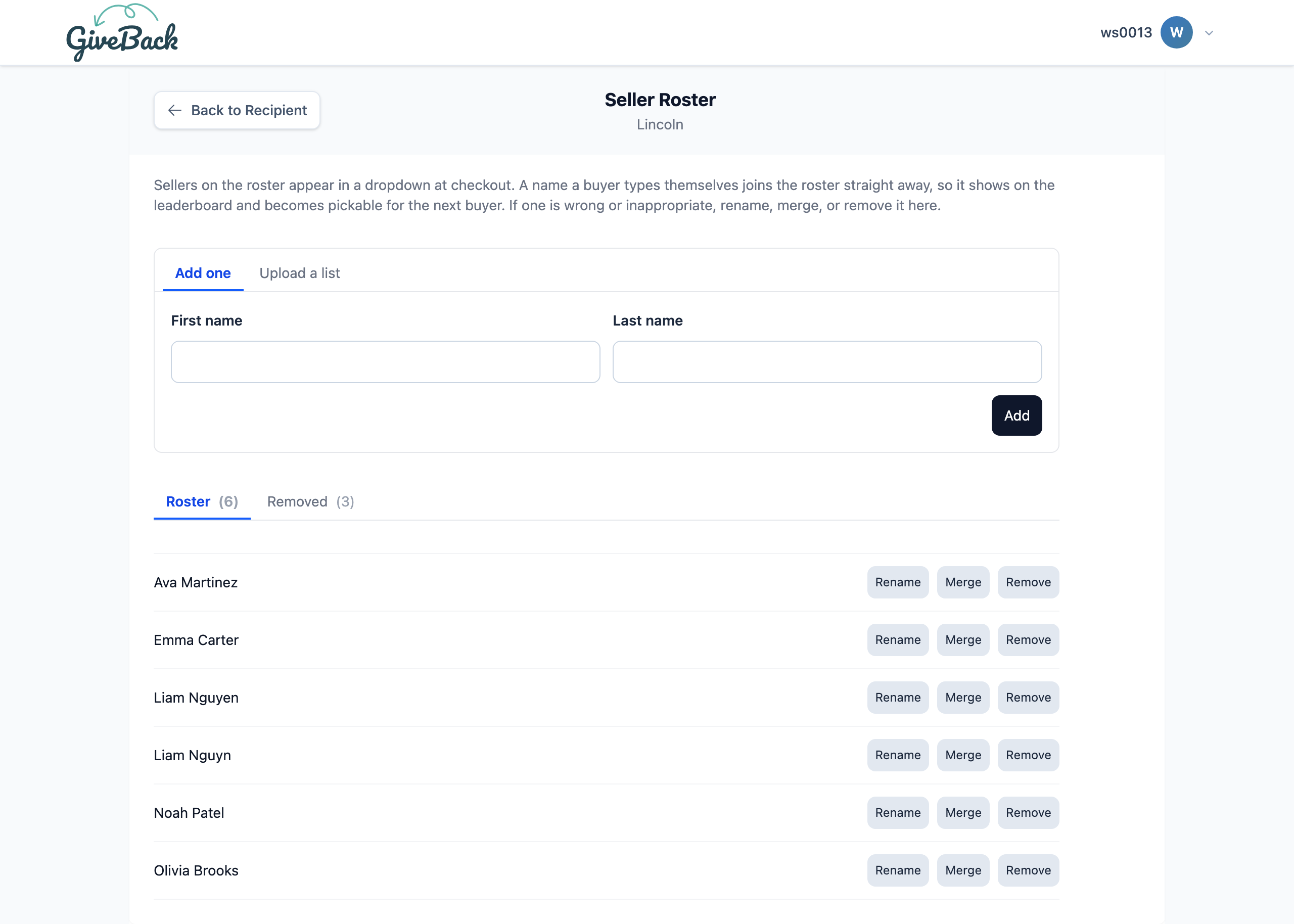Remove Olivia Brooks from roster
This screenshot has width=1294, height=924.
(1028, 870)
